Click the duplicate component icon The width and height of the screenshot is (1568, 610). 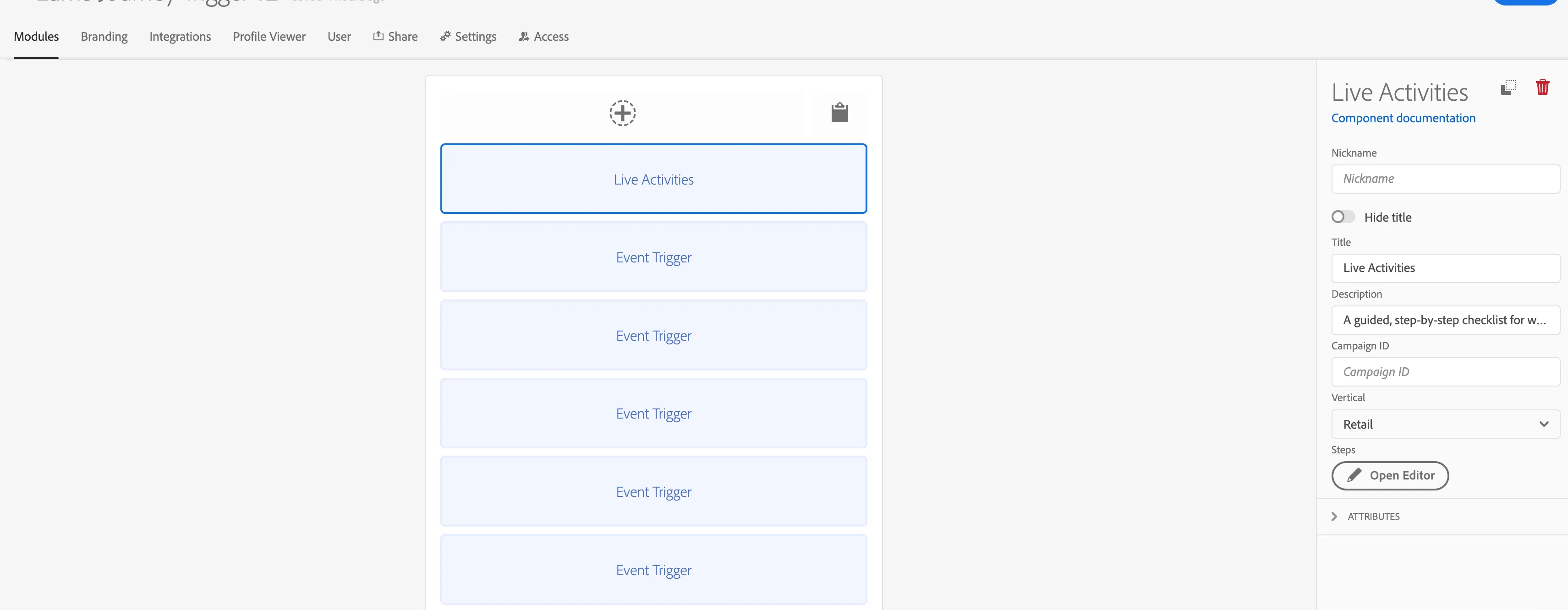1508,87
